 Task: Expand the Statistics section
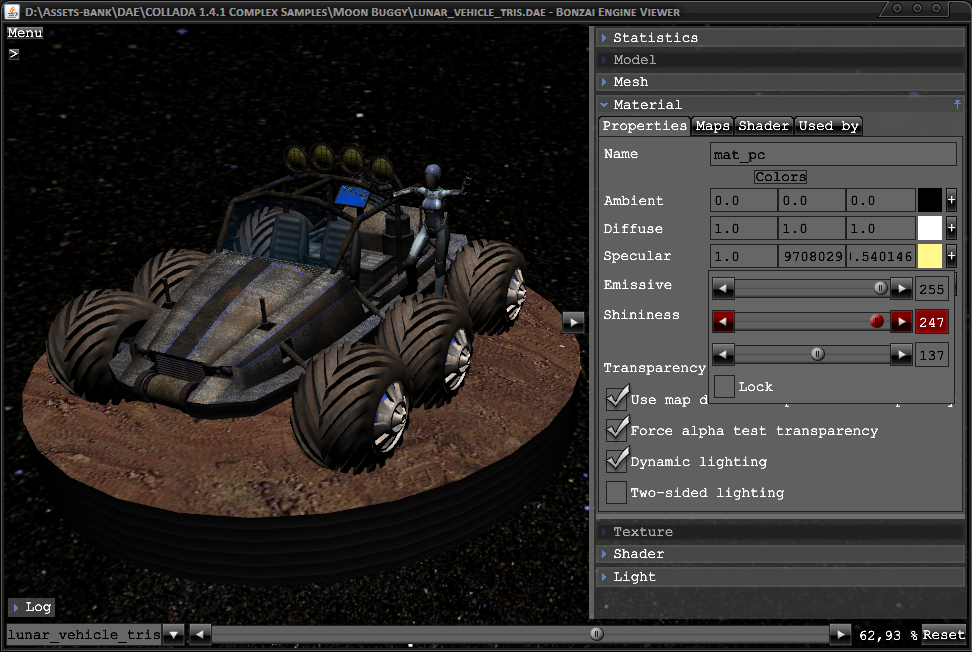click(x=655, y=37)
